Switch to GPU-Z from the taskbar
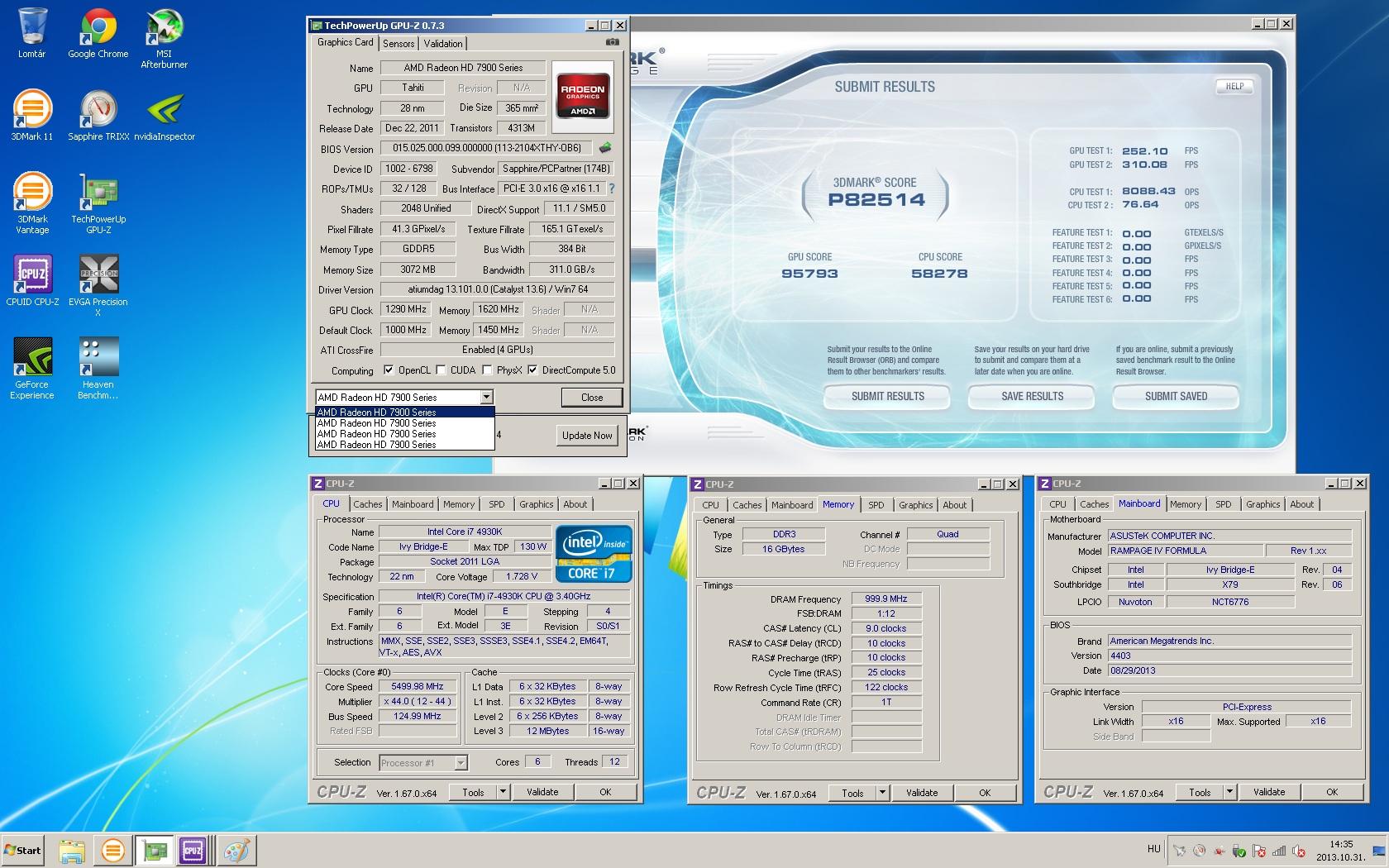The image size is (1389, 868). coord(154,850)
